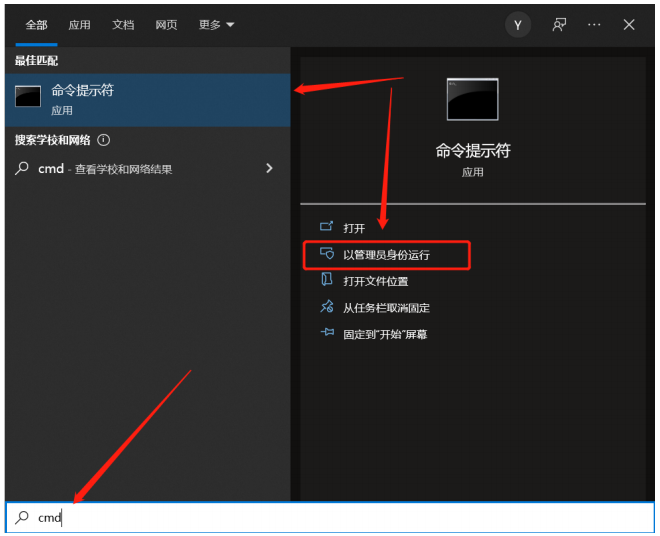
Task: Click the magnifier icon beside cmd suggestion
Action: pyautogui.click(x=22, y=168)
